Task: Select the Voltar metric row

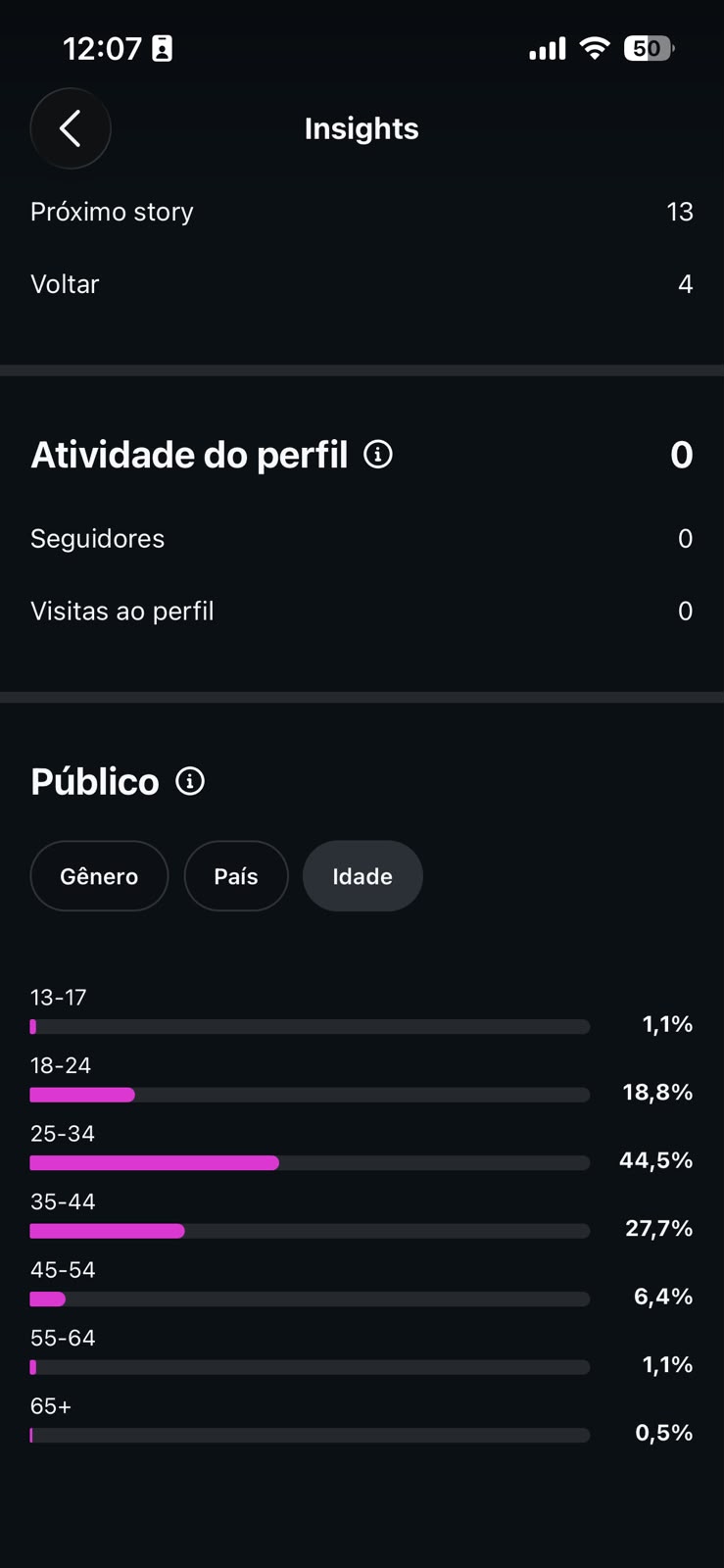Action: pos(362,284)
